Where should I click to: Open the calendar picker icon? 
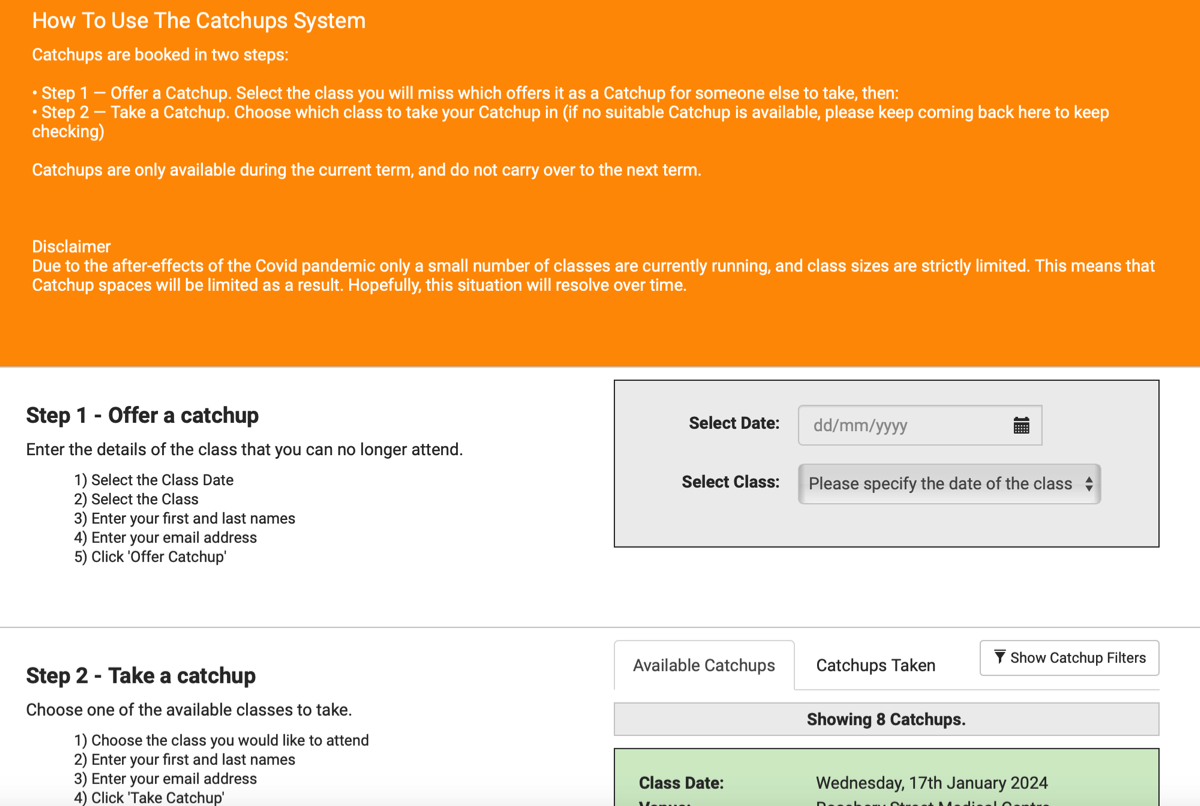pos(1021,425)
